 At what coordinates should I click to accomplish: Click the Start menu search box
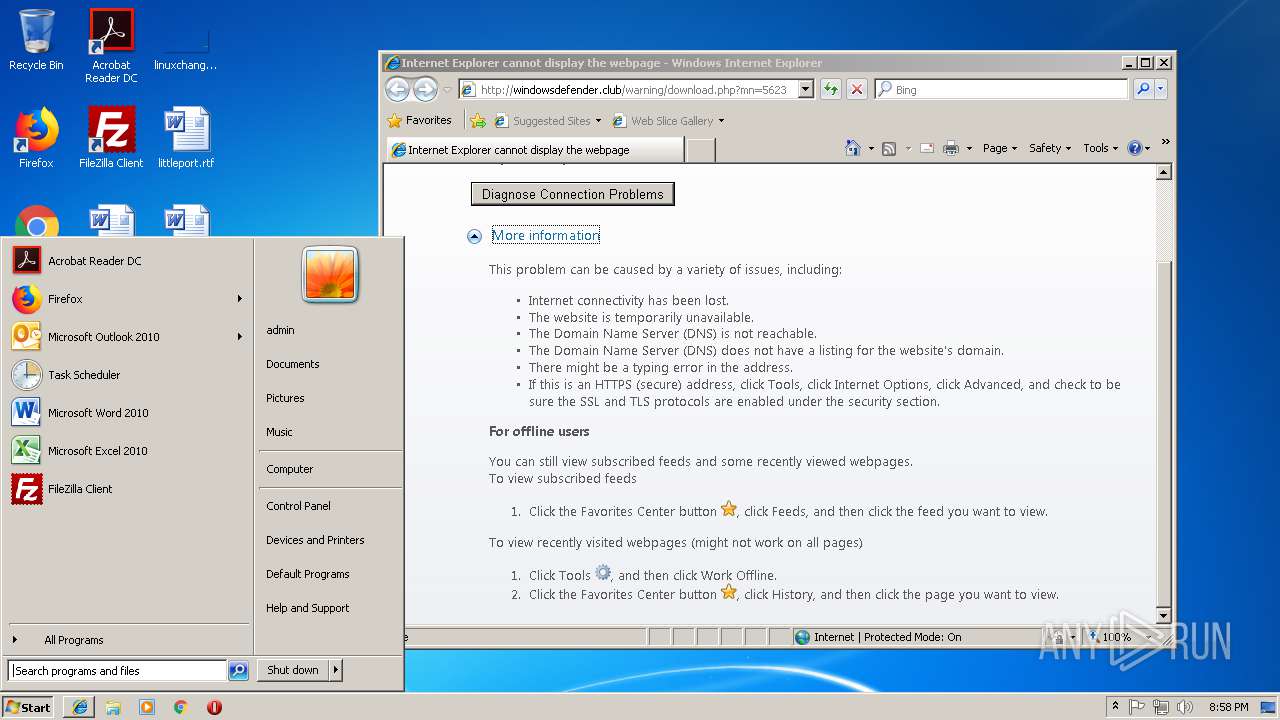117,671
